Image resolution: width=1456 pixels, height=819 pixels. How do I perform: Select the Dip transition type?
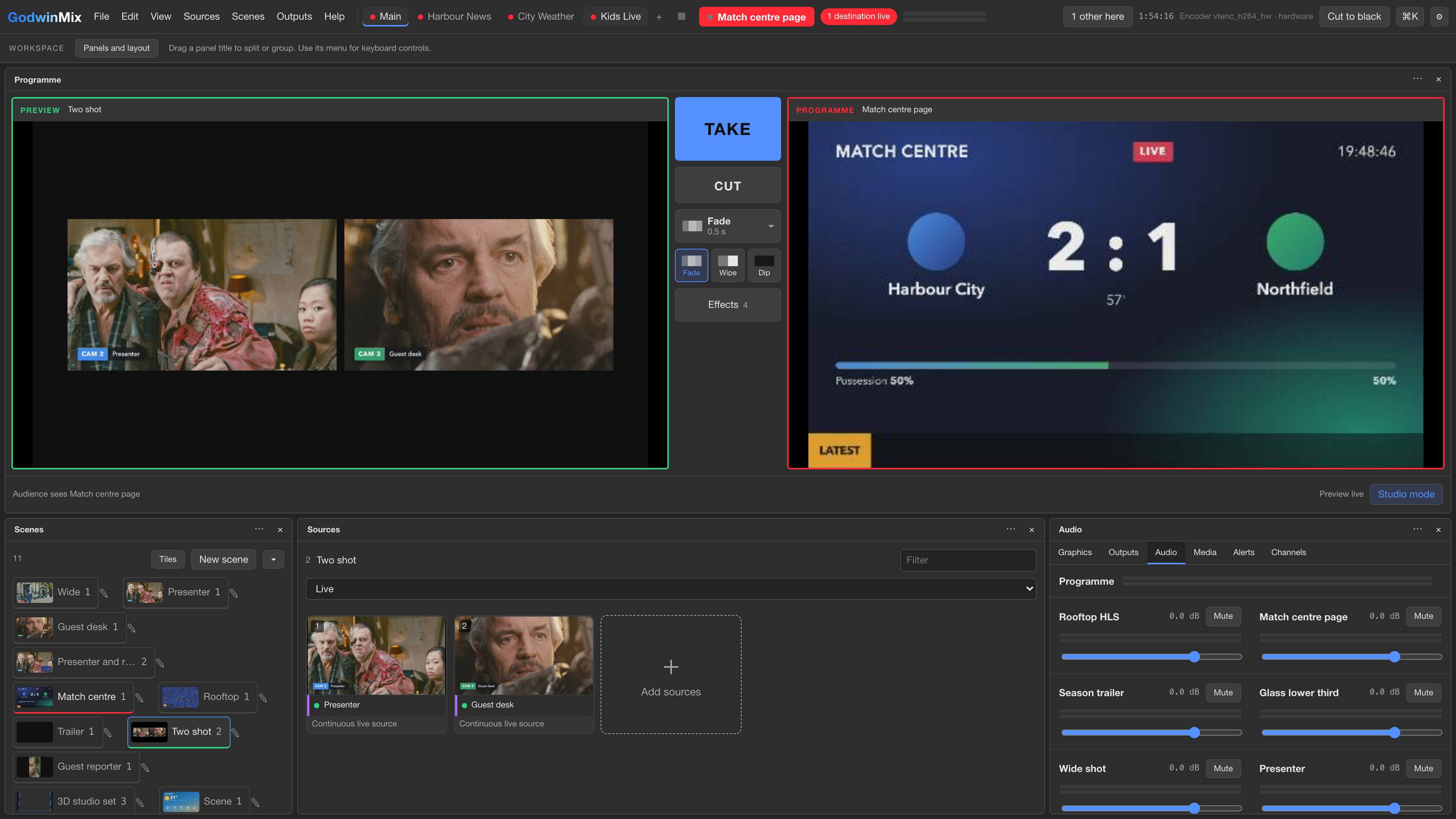click(x=764, y=265)
